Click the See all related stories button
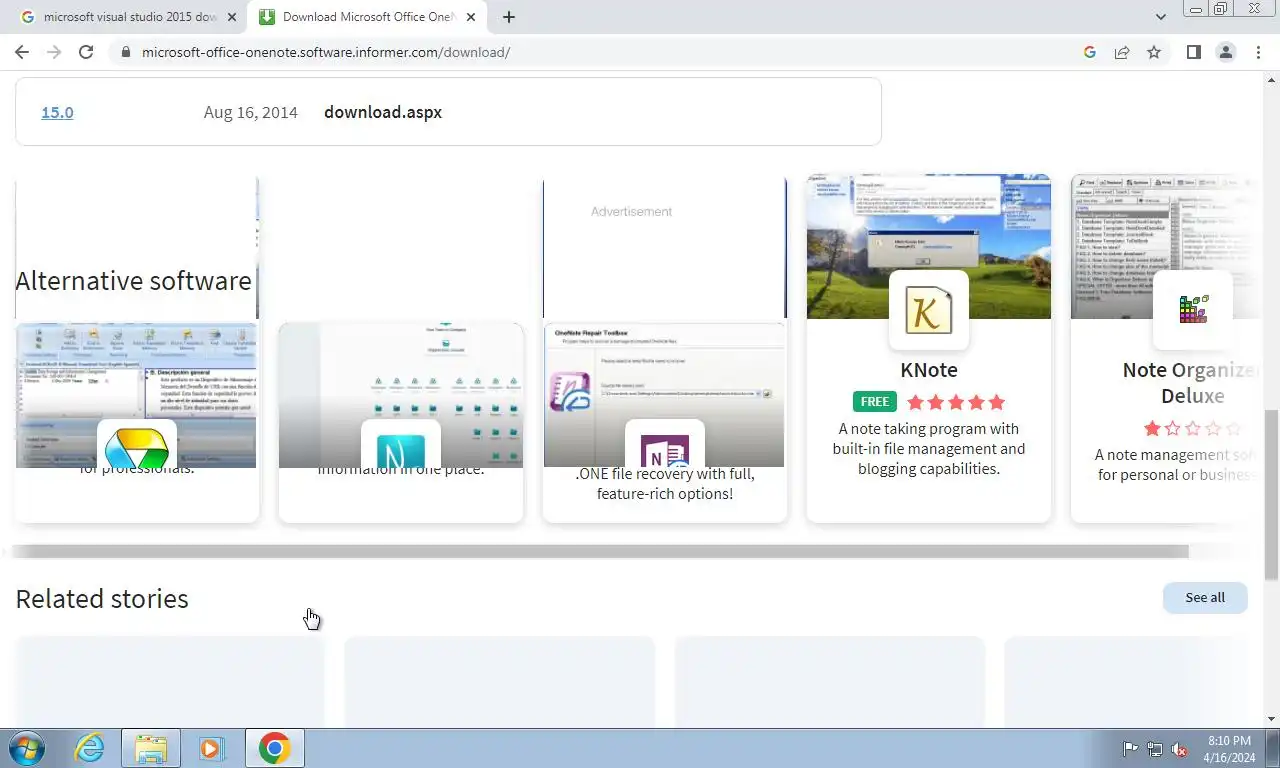The height and width of the screenshot is (768, 1280). (x=1205, y=598)
